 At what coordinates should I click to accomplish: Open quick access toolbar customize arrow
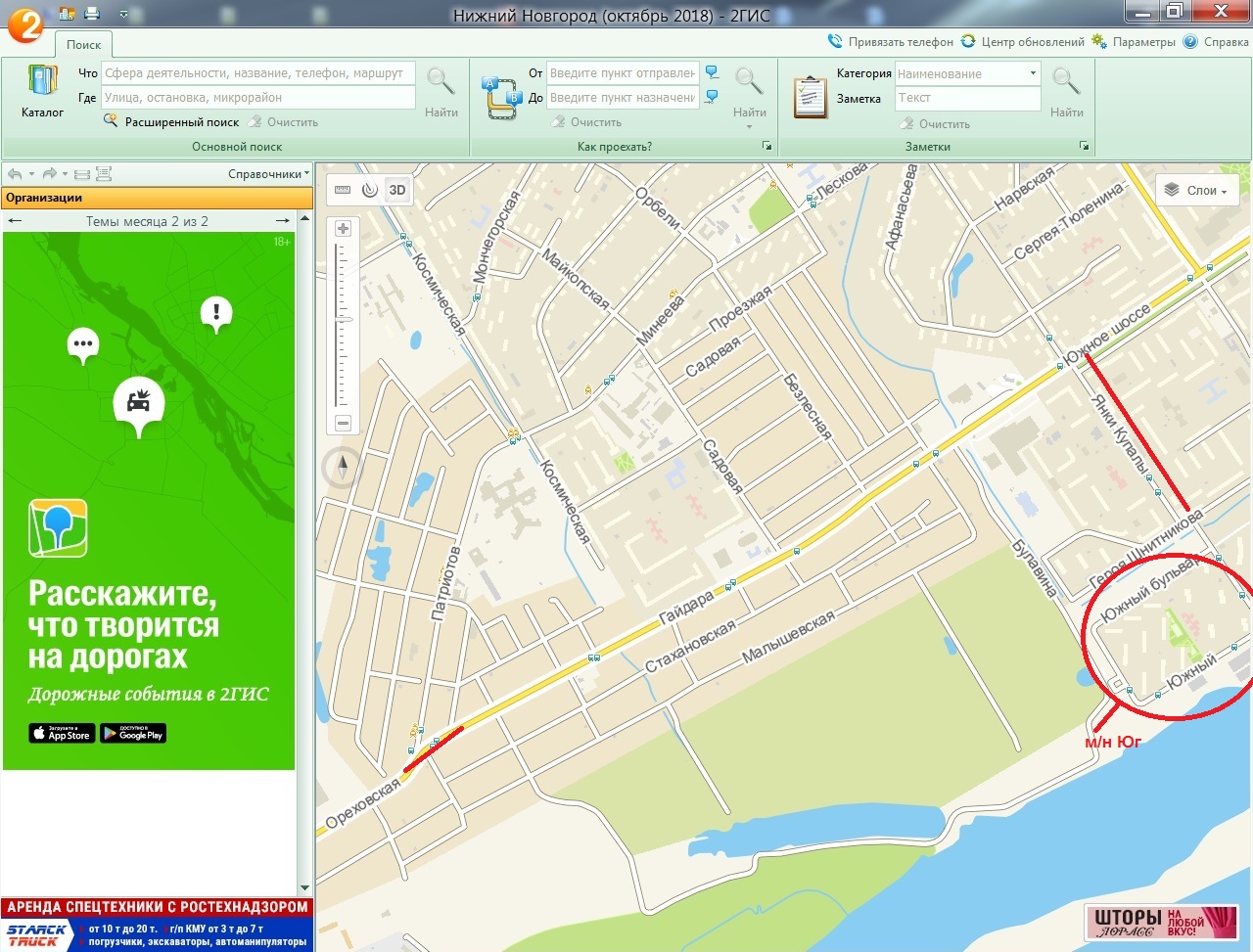pos(123,14)
